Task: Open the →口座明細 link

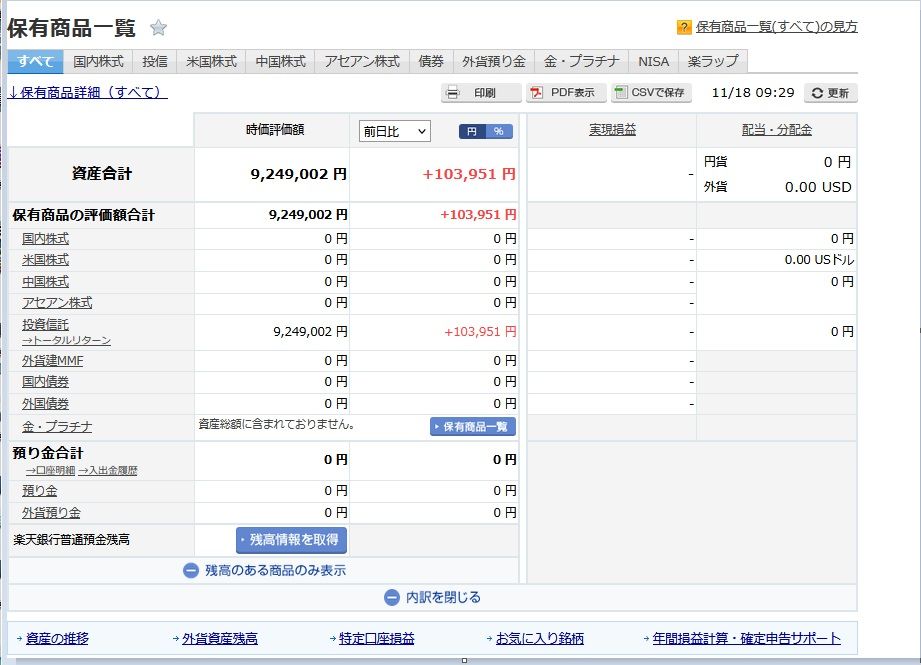Action: (51, 471)
